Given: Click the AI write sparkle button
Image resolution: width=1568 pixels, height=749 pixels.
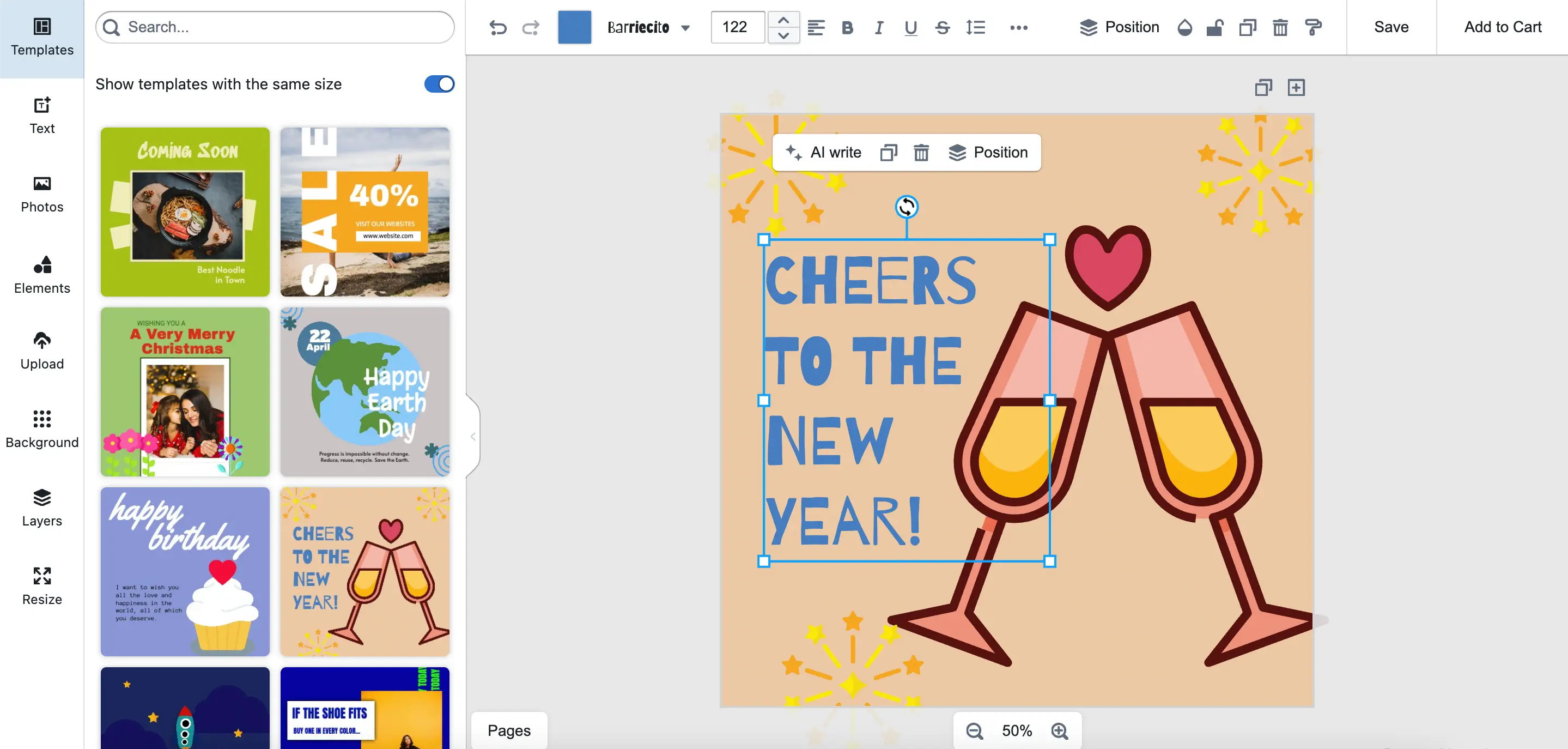Looking at the screenshot, I should click(x=824, y=152).
